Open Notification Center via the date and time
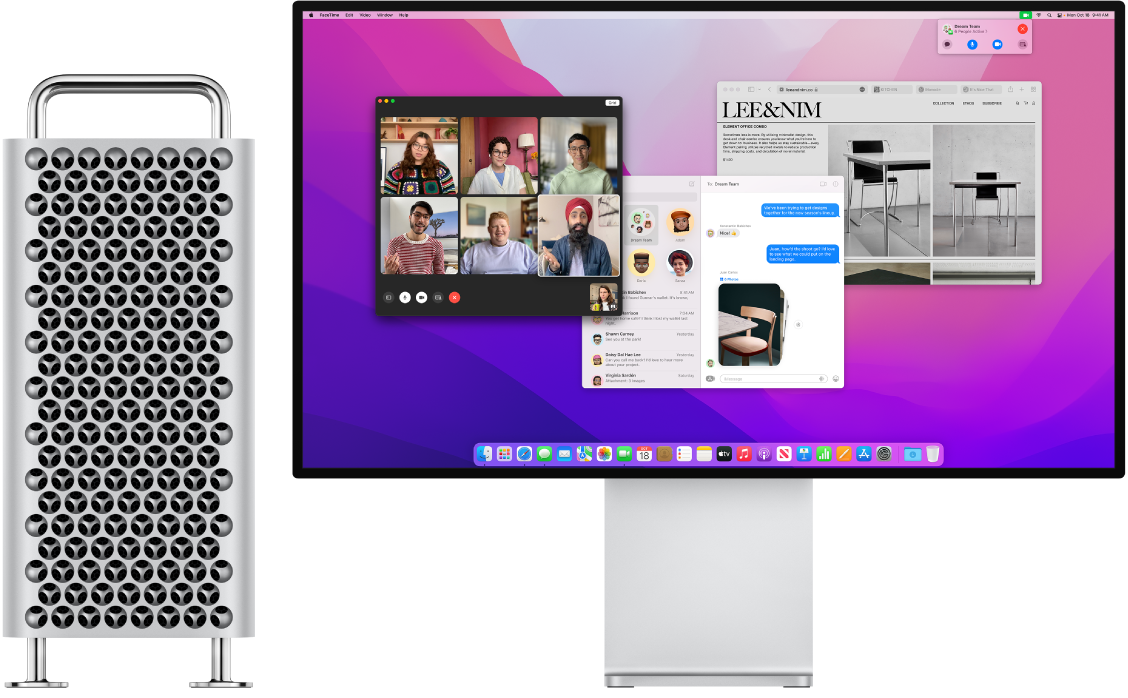Image resolution: width=1128 pixels, height=698 pixels. (1090, 15)
